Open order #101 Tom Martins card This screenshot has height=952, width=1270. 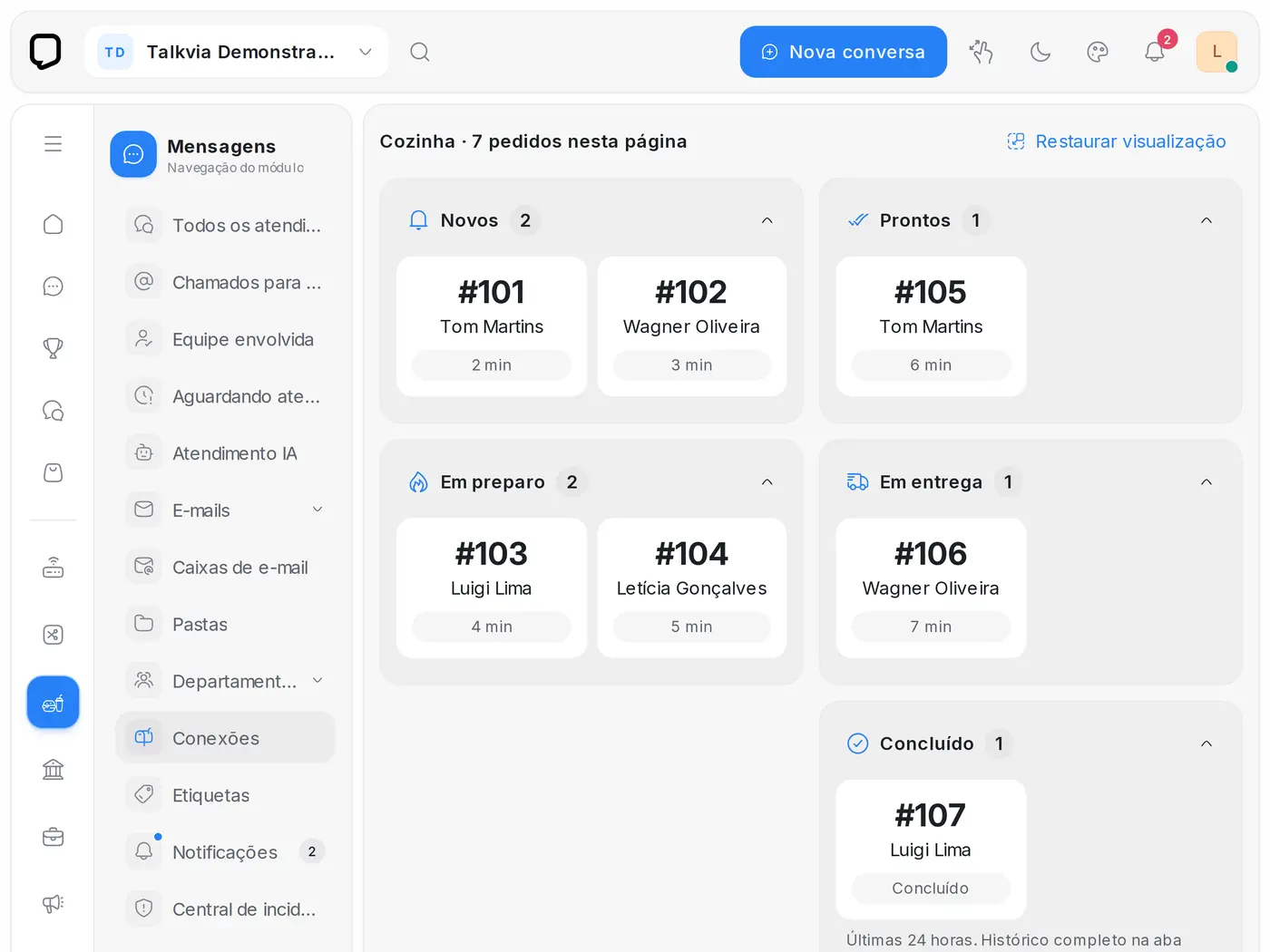[492, 326]
